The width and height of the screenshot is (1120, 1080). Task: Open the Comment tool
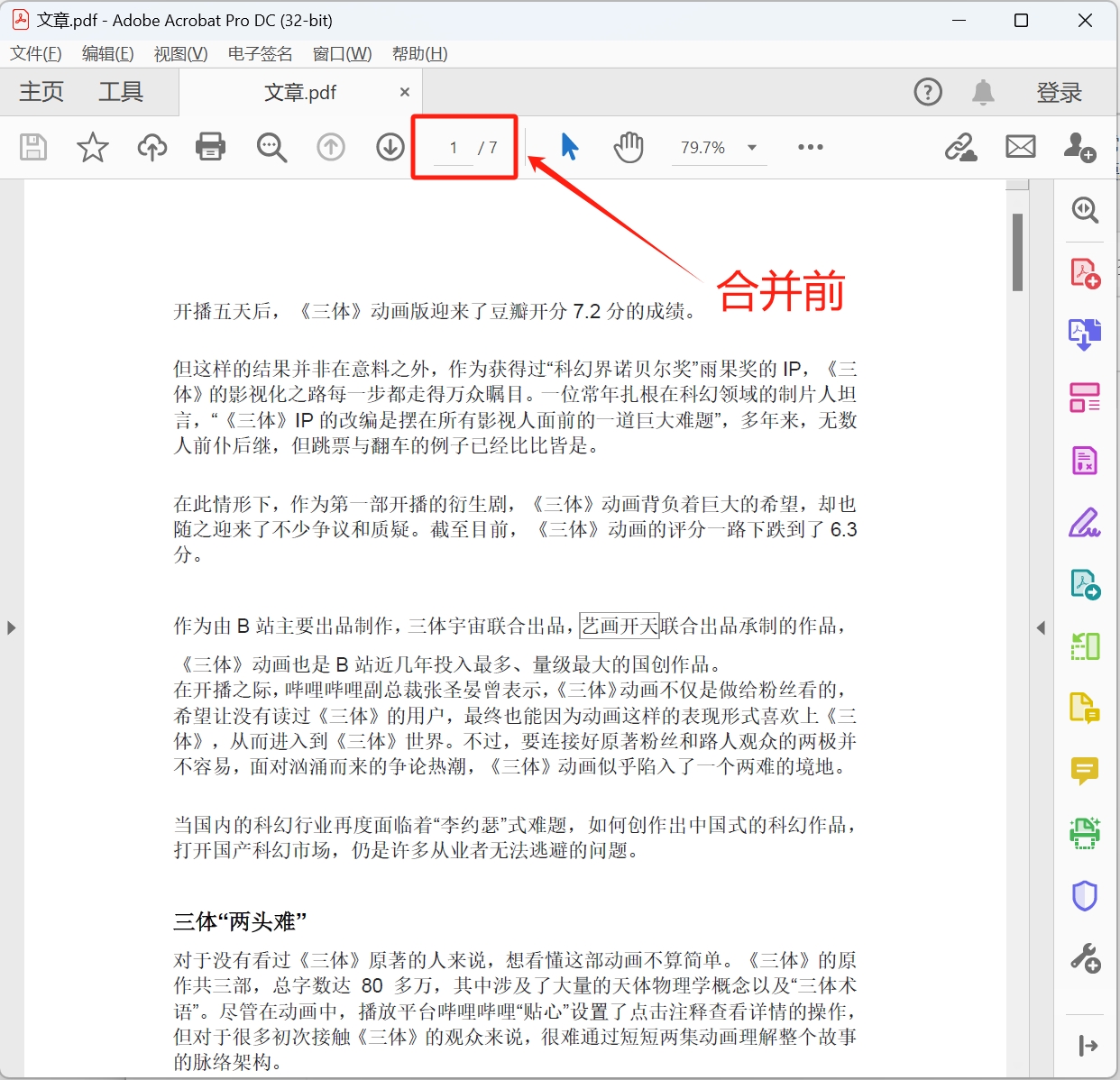[x=1085, y=771]
